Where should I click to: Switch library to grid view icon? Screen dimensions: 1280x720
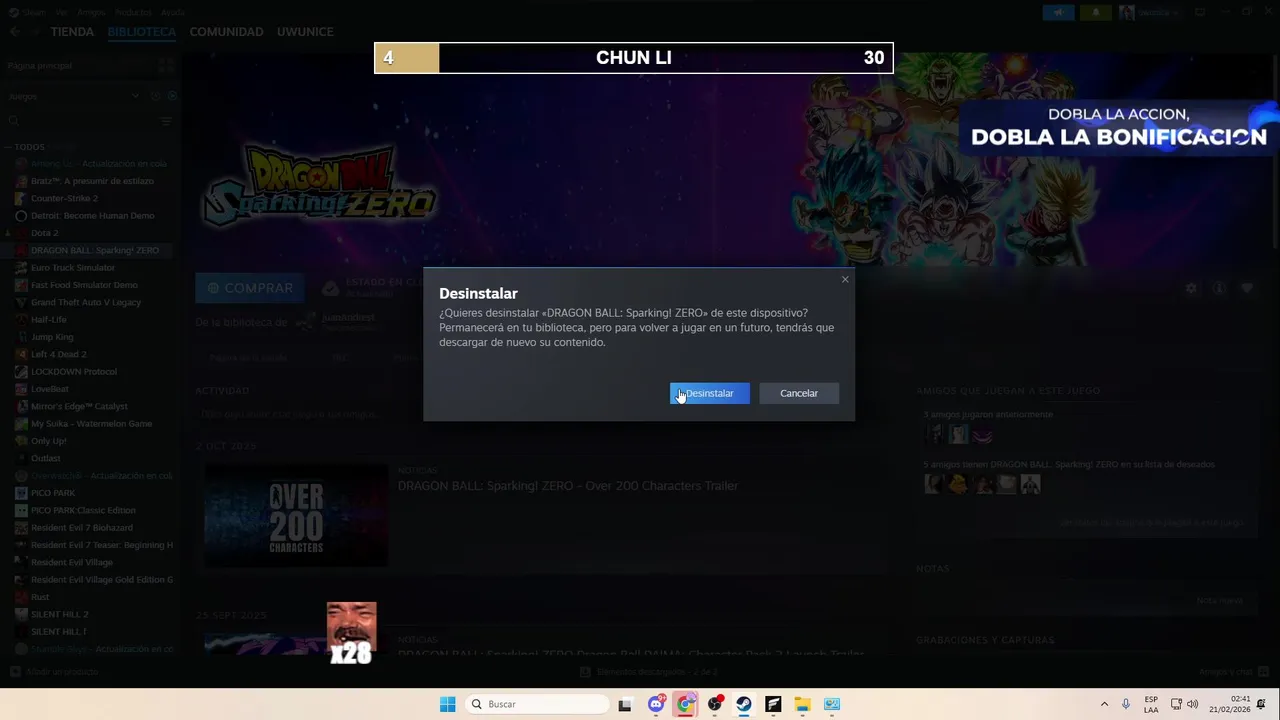coord(166,65)
